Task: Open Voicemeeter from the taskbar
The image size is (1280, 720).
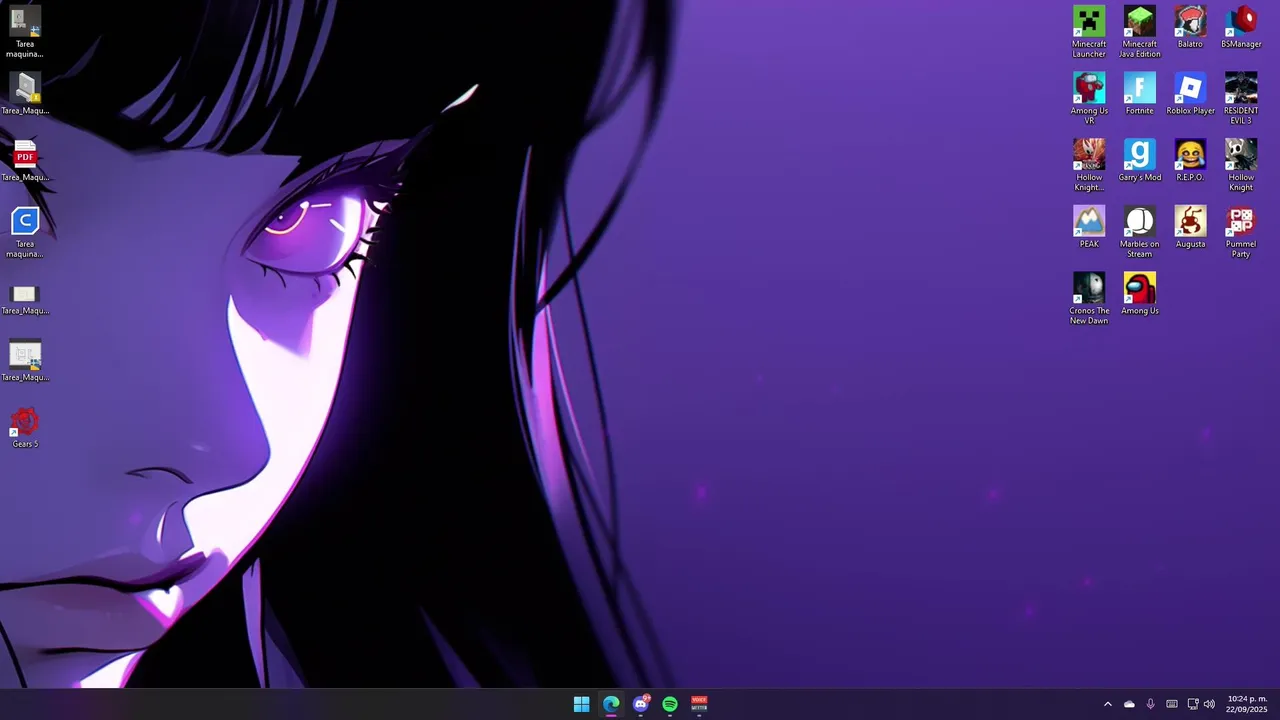Action: [x=699, y=704]
